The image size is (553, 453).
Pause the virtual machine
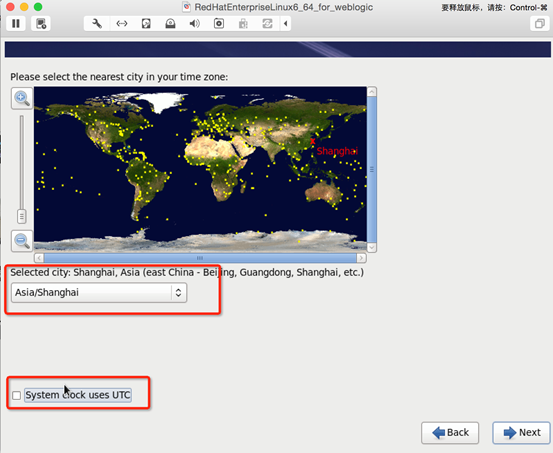coord(16,24)
